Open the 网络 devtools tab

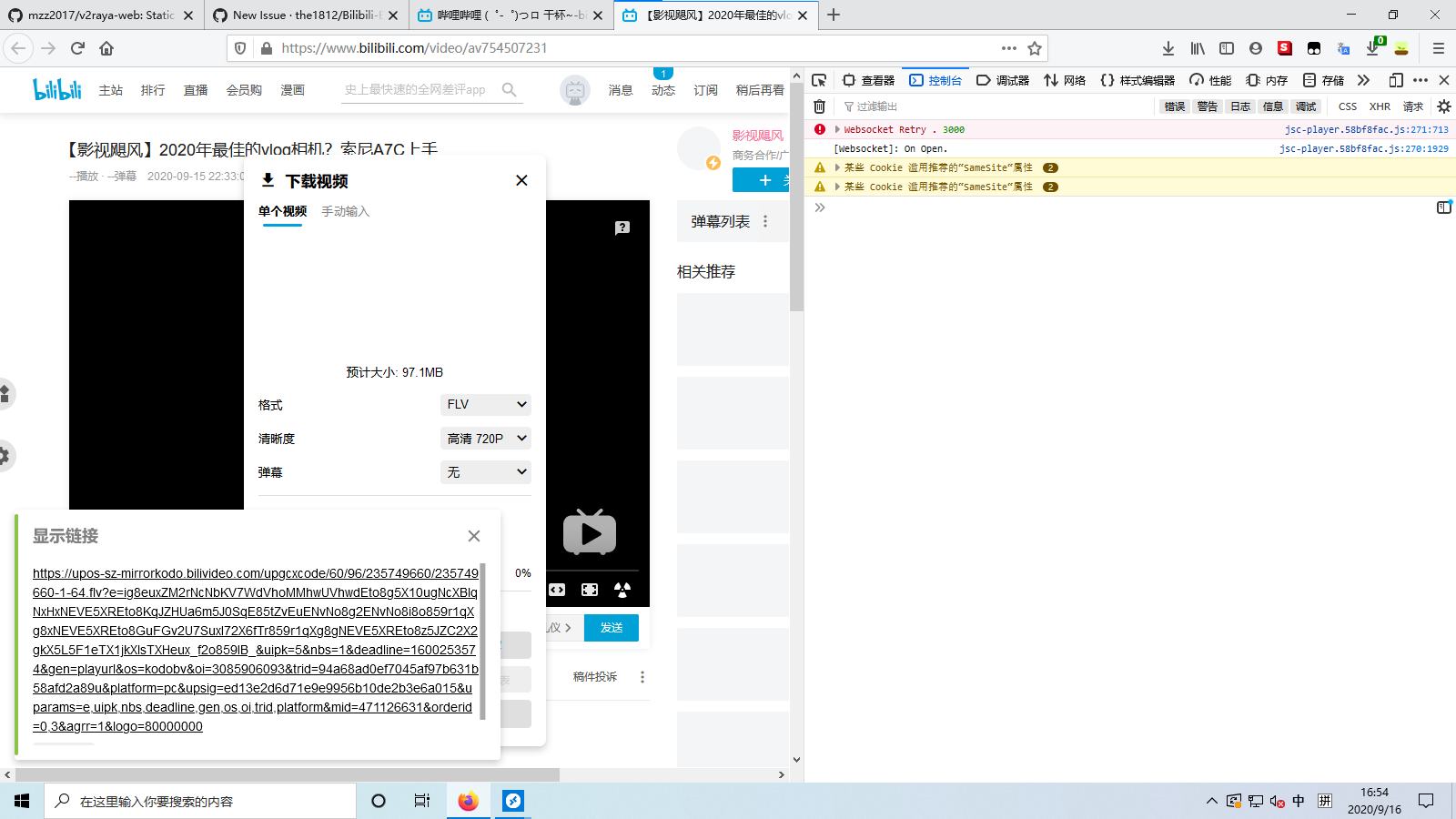1065,80
